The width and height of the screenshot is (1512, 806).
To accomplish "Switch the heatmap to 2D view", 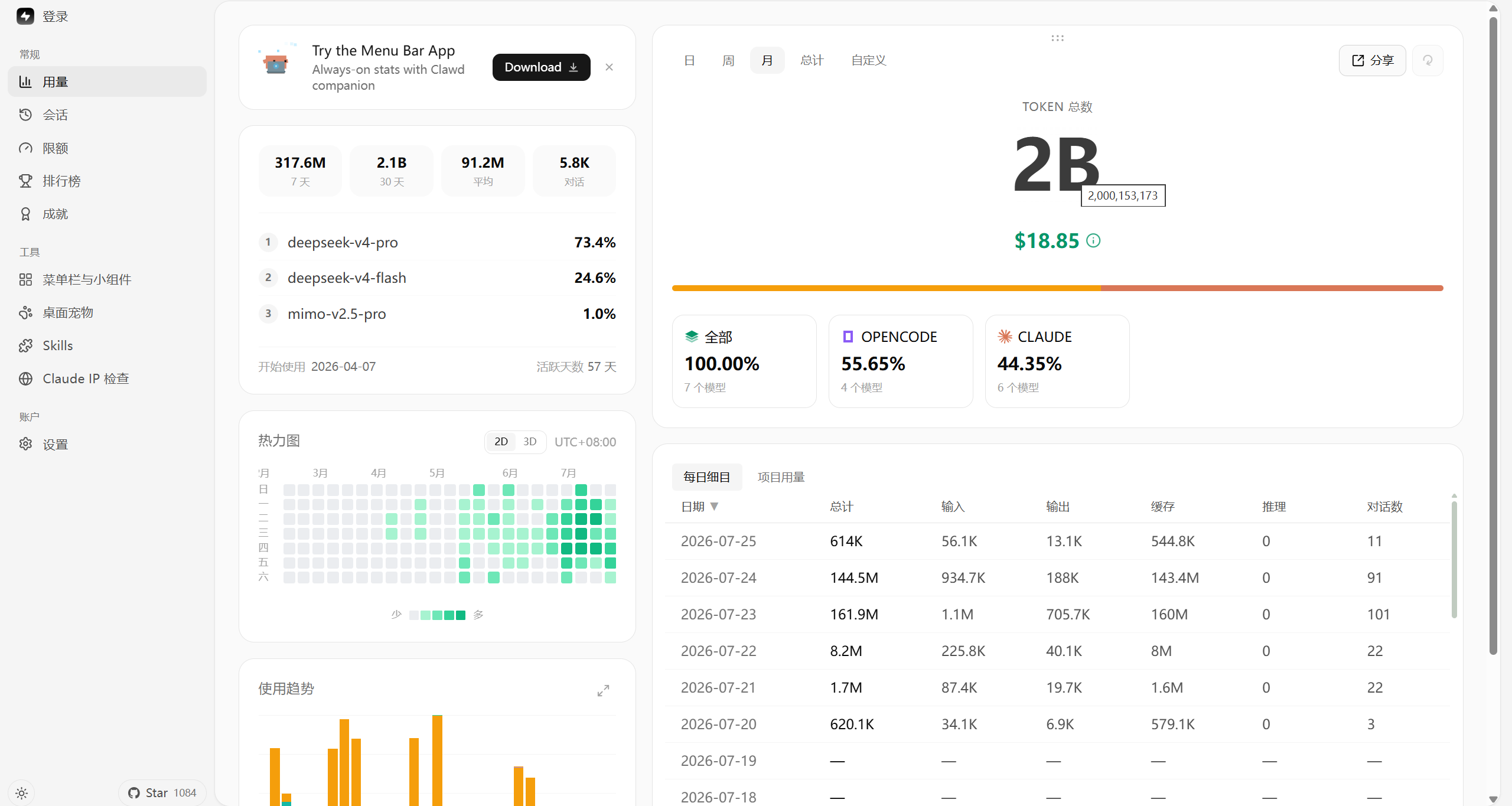I will 501,442.
